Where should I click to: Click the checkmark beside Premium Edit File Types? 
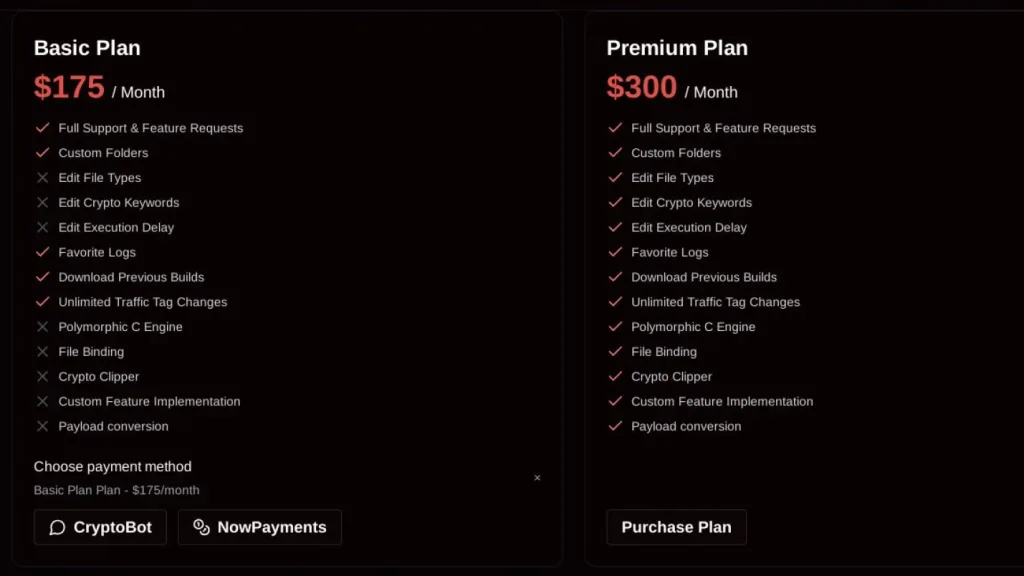tap(616, 178)
